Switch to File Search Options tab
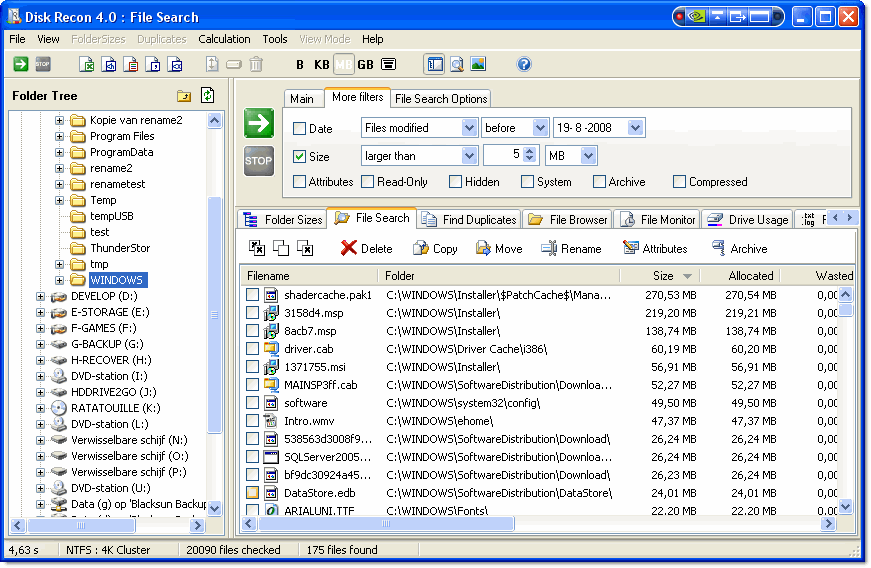Viewport: 871px width, 568px height. click(441, 99)
